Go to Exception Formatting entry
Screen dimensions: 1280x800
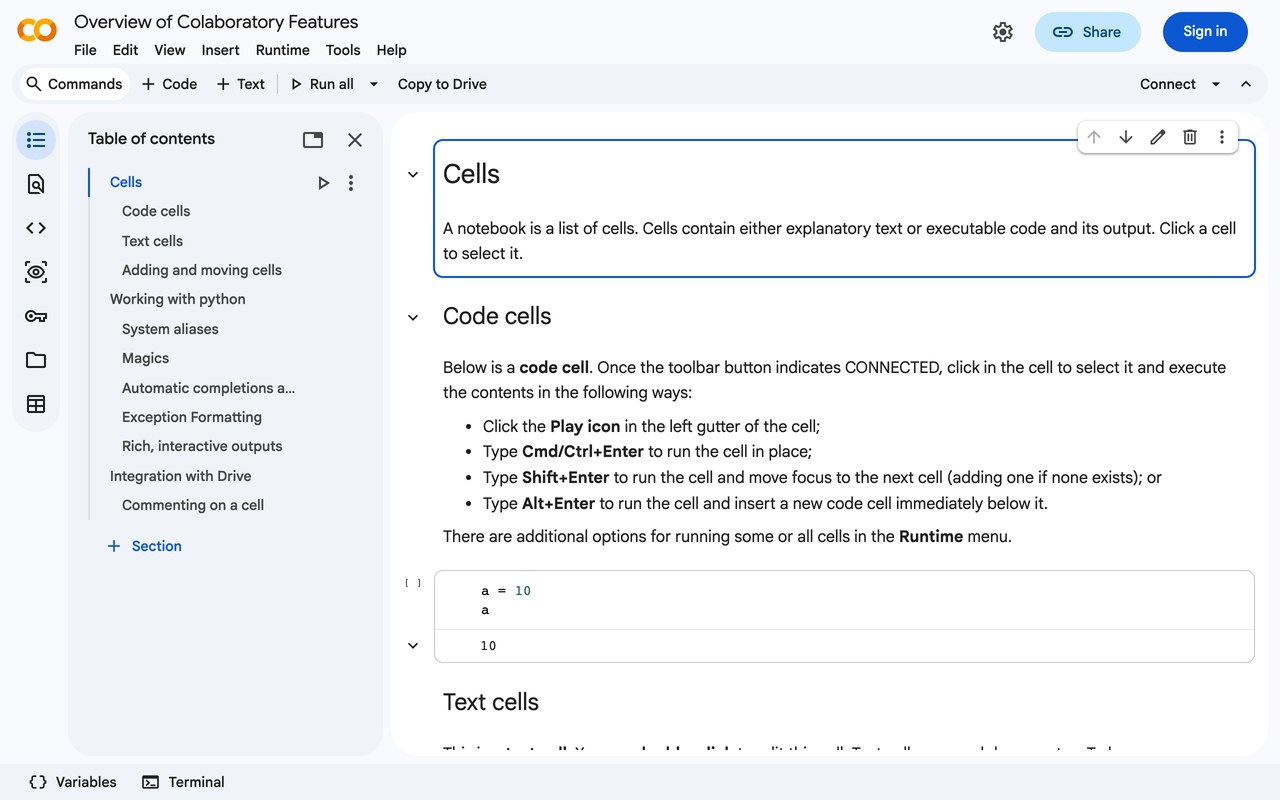(x=192, y=417)
